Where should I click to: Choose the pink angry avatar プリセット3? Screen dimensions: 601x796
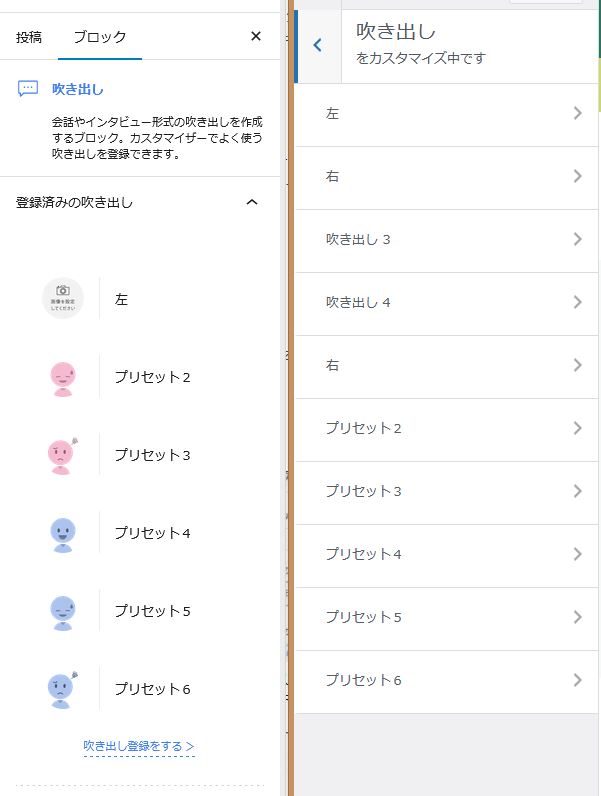tap(63, 455)
